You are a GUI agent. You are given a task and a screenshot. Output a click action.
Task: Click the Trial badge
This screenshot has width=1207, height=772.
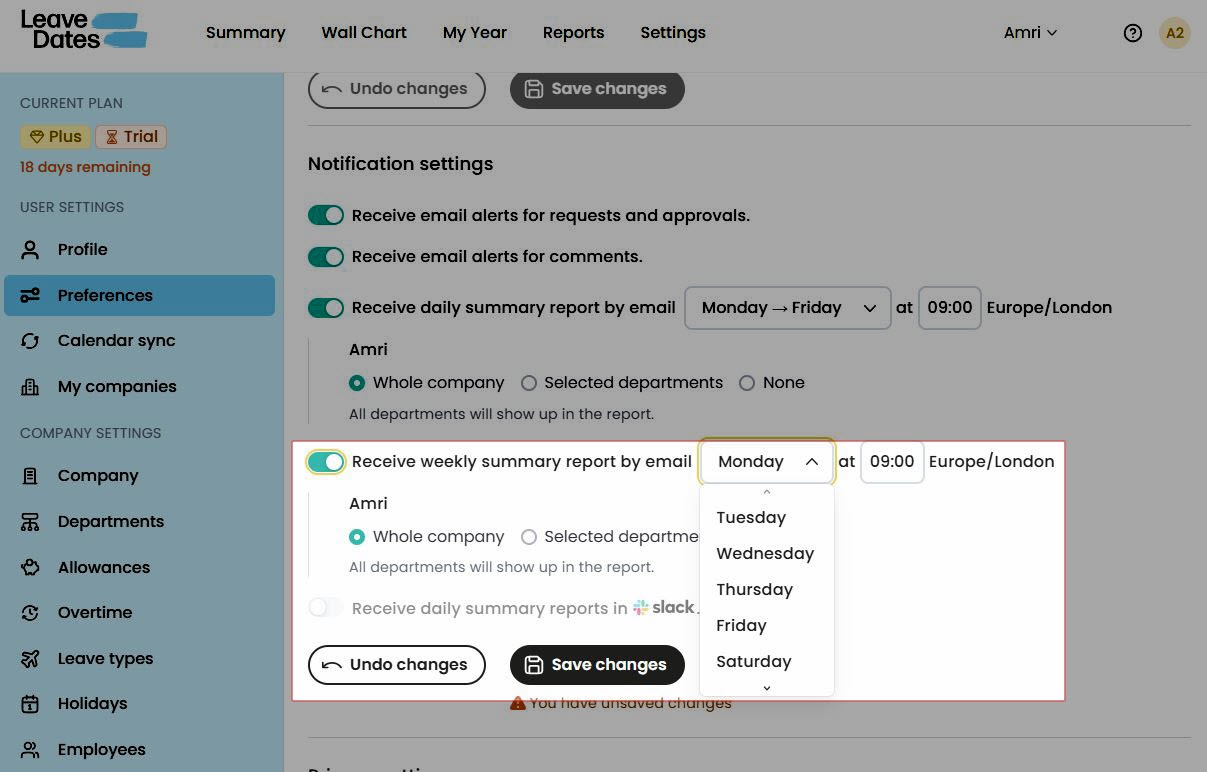pos(131,137)
